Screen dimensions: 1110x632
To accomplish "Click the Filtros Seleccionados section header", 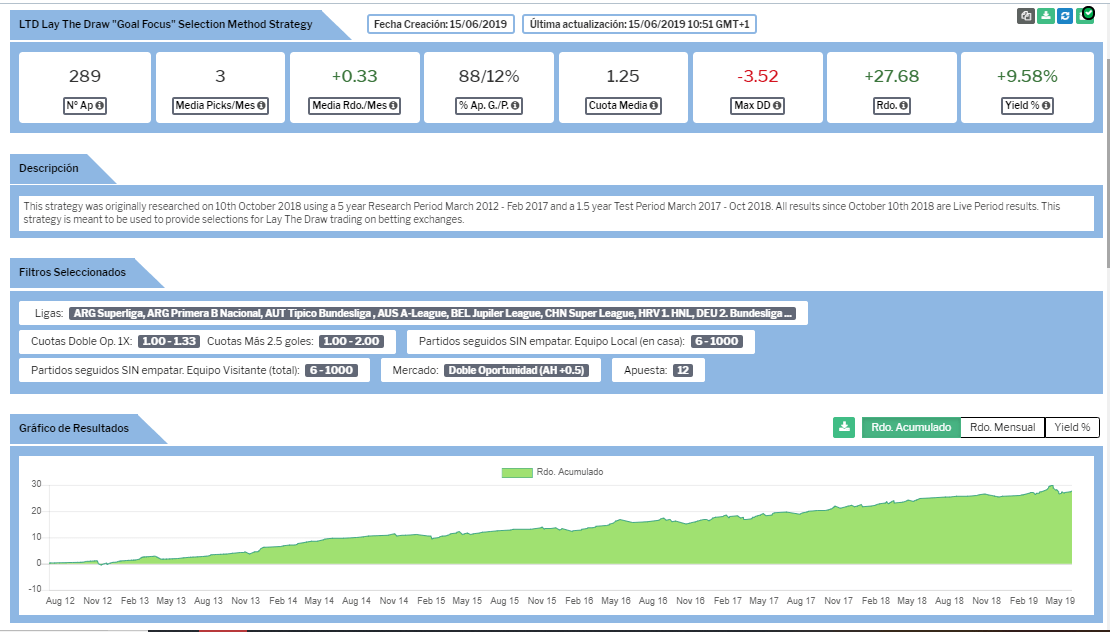I will [x=72, y=272].
